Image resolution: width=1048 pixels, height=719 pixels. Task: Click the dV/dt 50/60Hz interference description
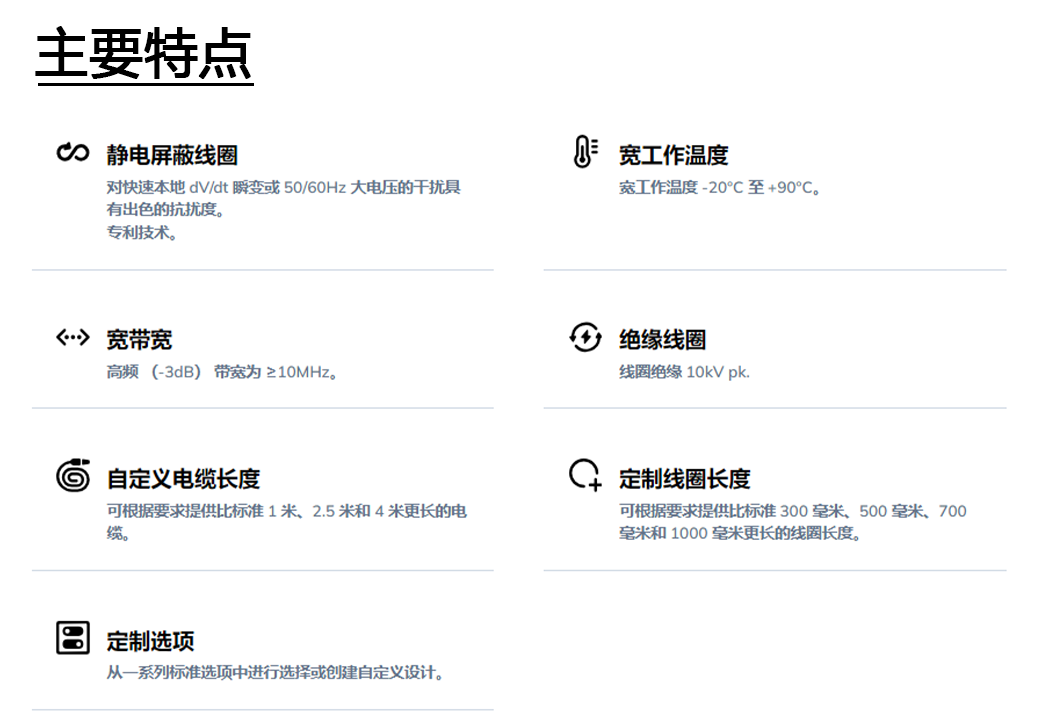(283, 198)
